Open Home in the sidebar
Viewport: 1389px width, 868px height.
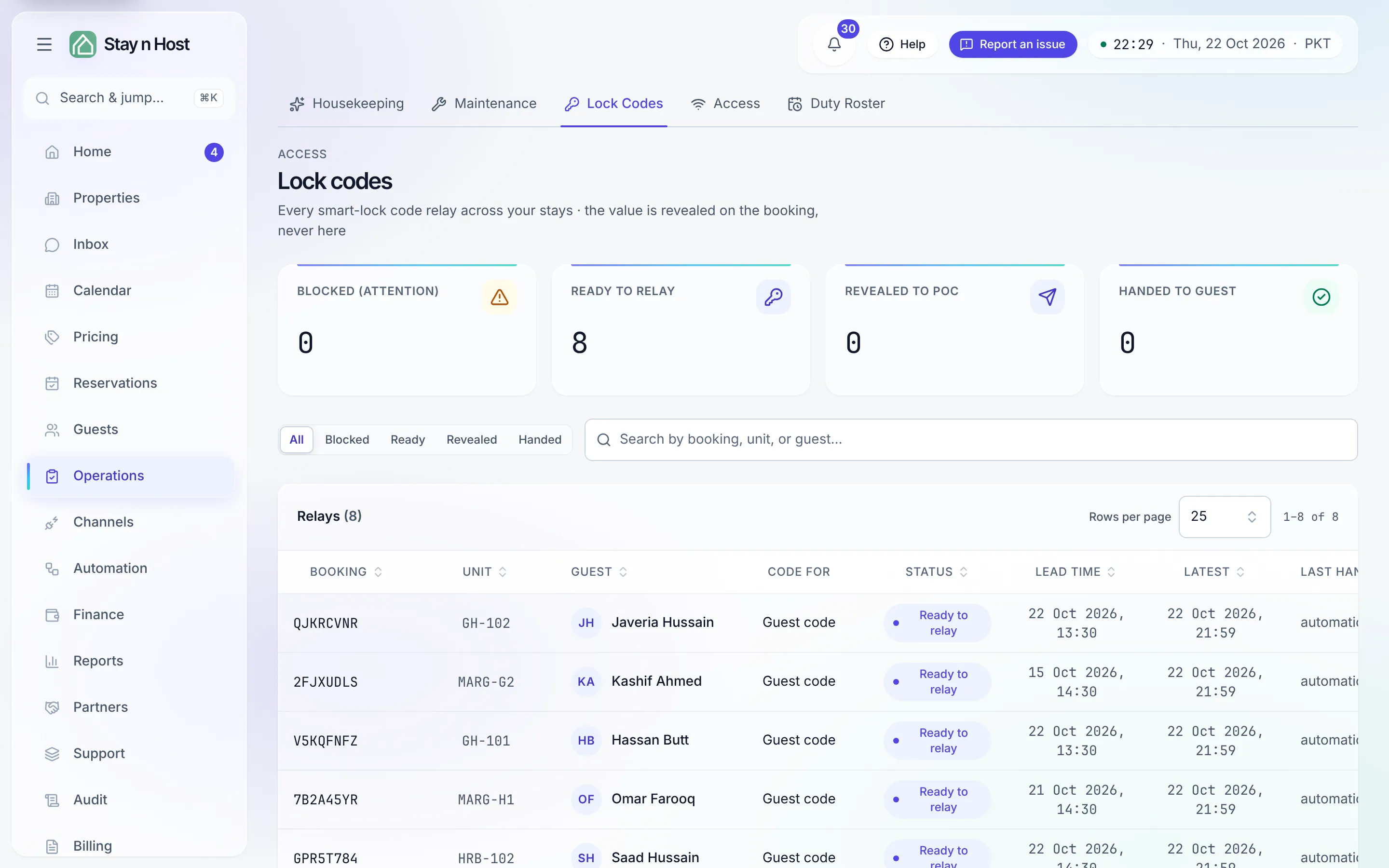point(131,152)
